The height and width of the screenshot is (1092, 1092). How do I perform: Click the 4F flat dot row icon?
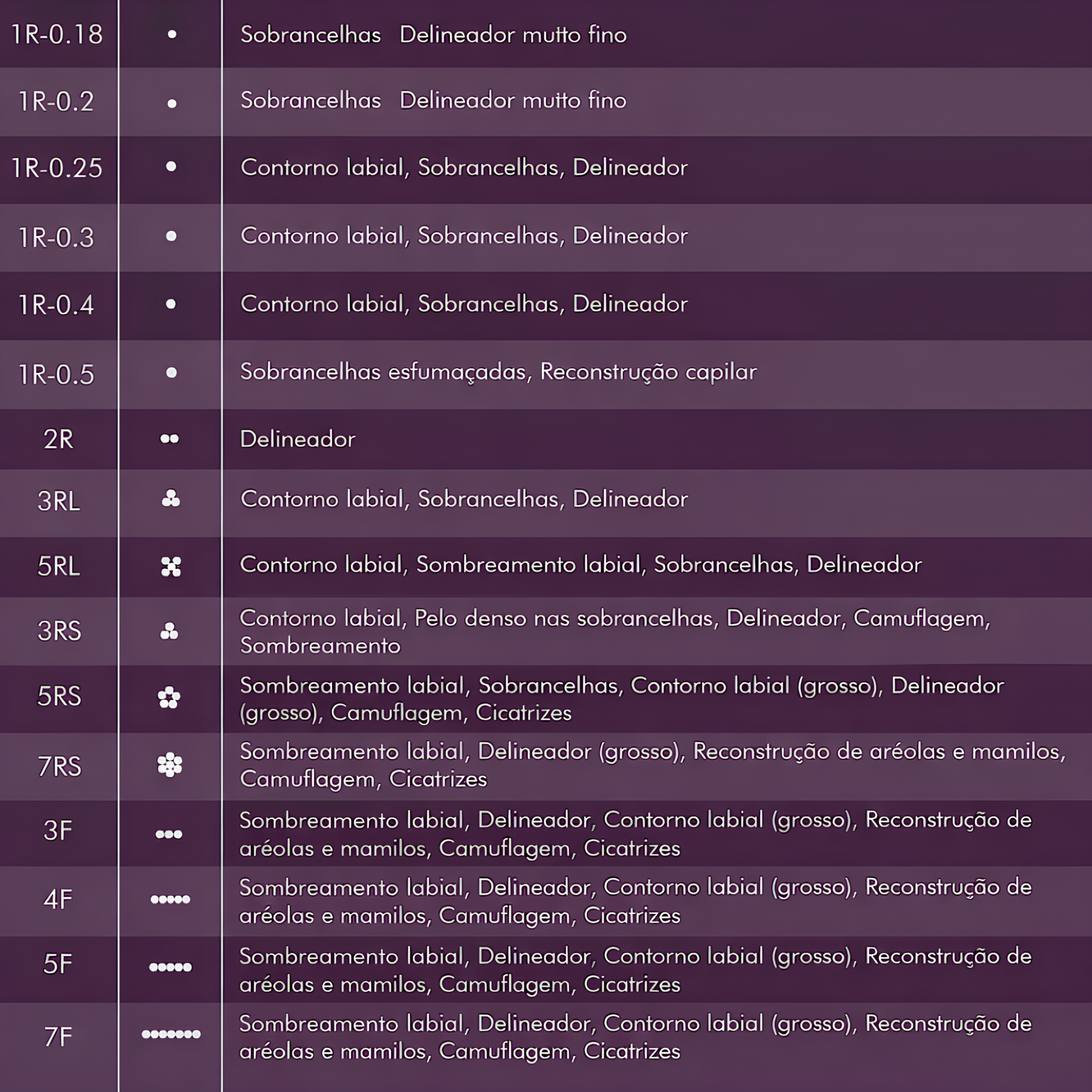pos(170,899)
